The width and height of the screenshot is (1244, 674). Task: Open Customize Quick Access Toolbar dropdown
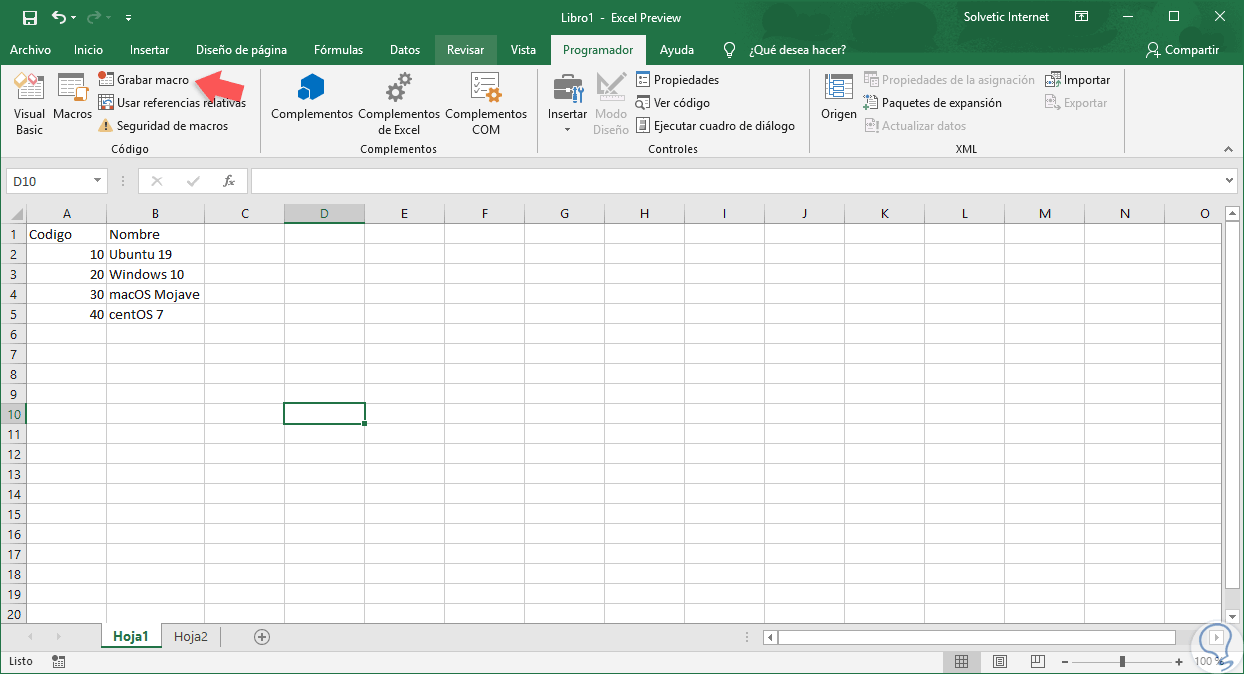[x=129, y=18]
